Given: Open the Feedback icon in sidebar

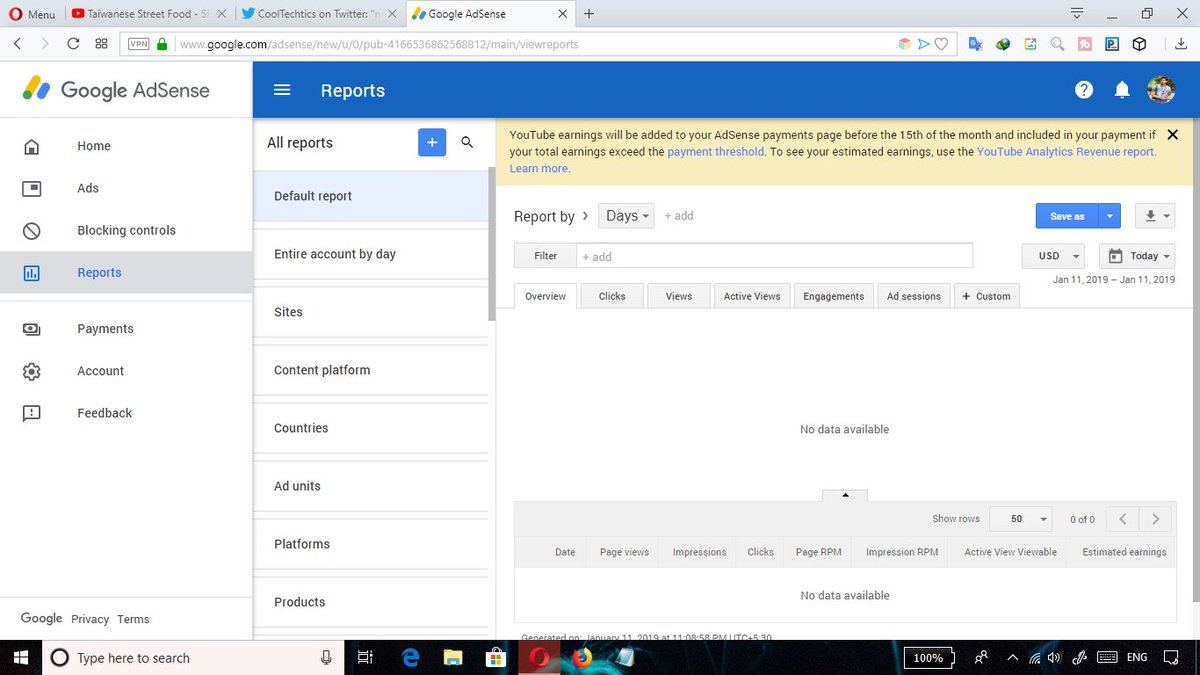Looking at the screenshot, I should (31, 413).
